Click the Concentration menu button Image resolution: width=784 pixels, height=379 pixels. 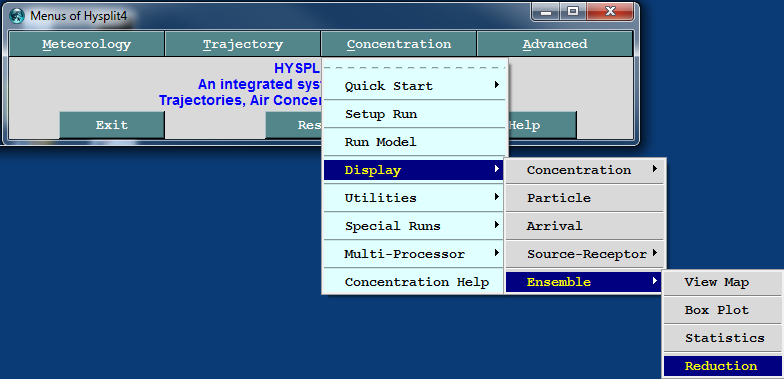pos(398,44)
